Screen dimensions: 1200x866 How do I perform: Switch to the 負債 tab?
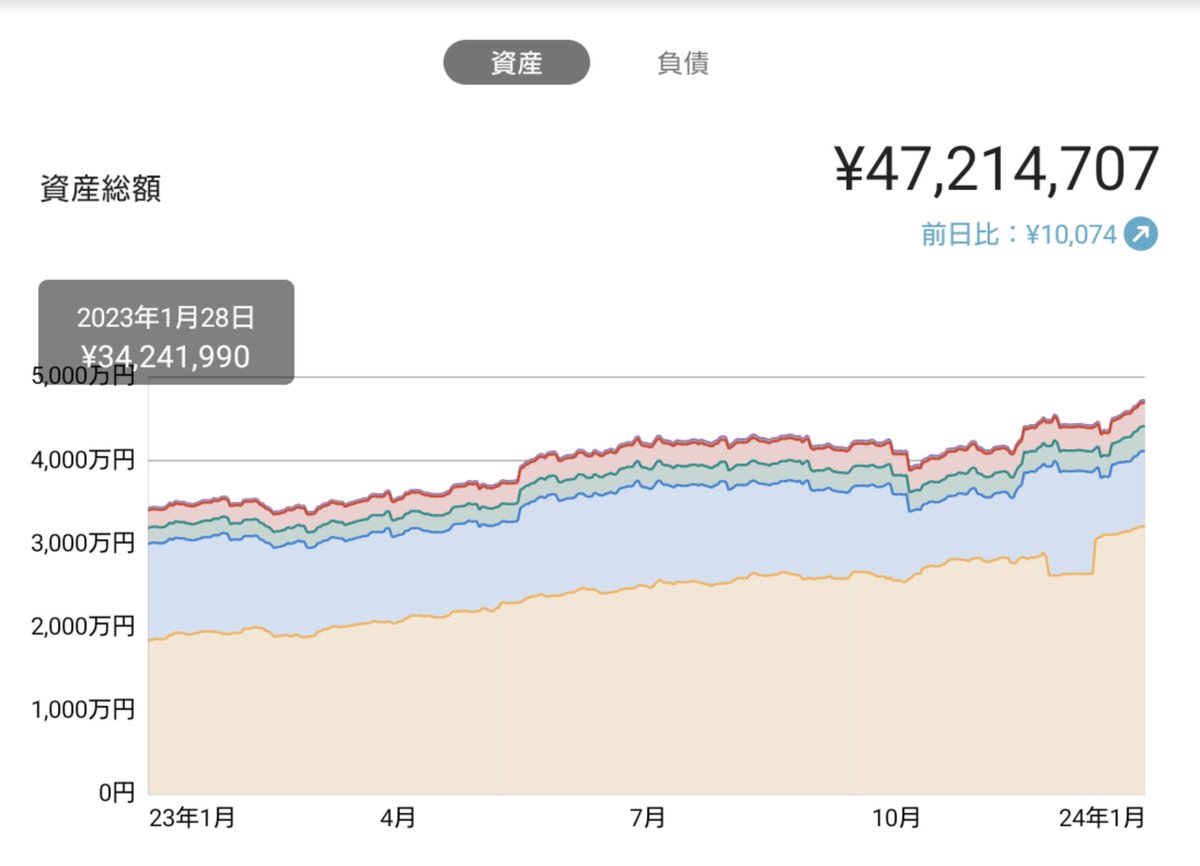coord(684,63)
